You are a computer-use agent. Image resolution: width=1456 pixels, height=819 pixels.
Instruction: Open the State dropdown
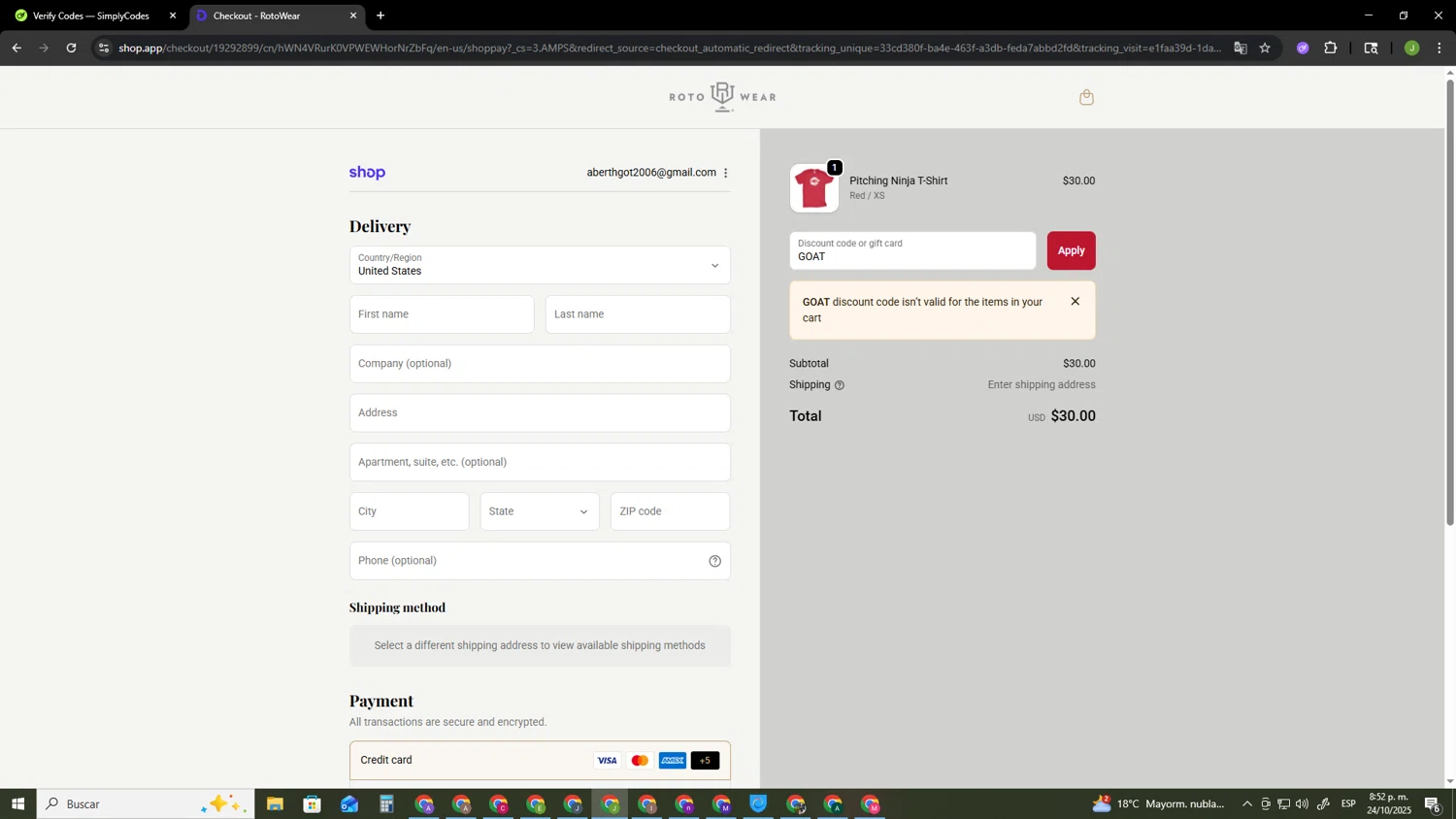(x=540, y=511)
